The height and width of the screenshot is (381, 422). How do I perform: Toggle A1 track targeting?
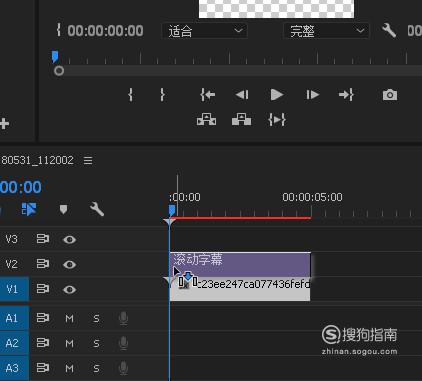(x=14, y=318)
